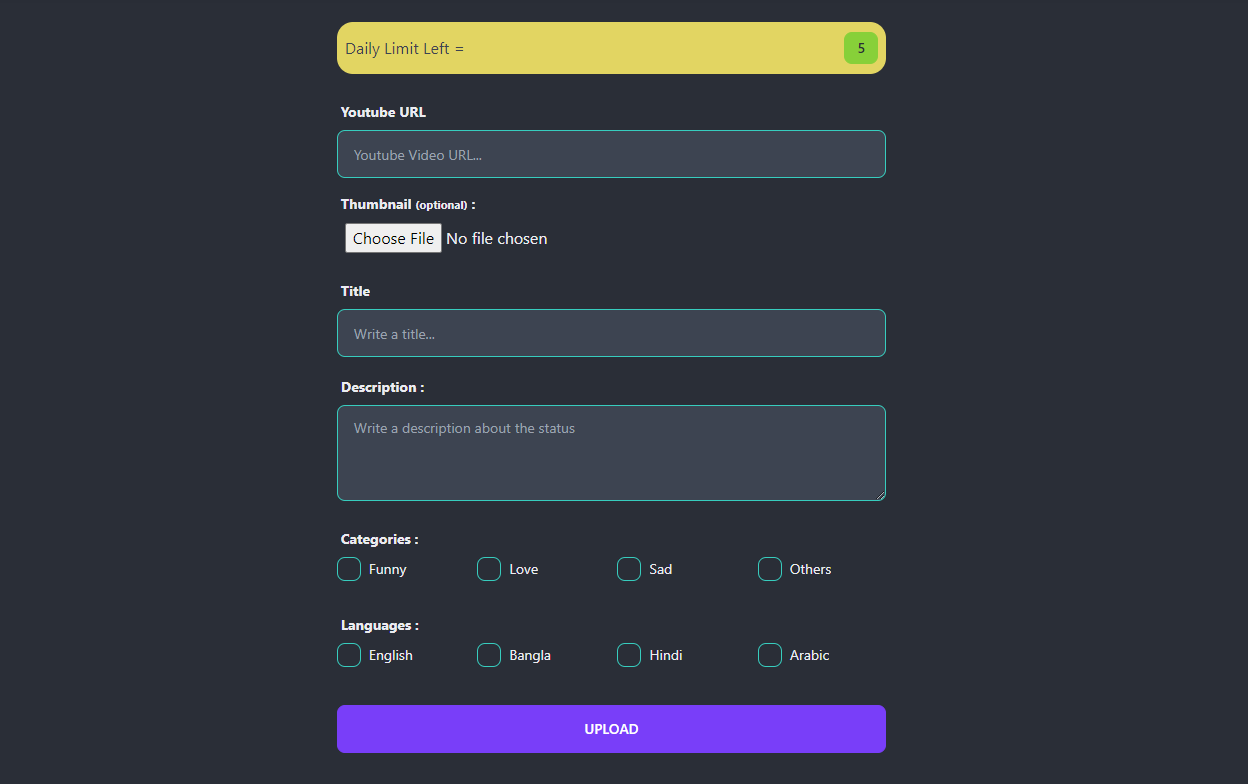
Task: Select the Arabic language checkbox
Action: [770, 655]
